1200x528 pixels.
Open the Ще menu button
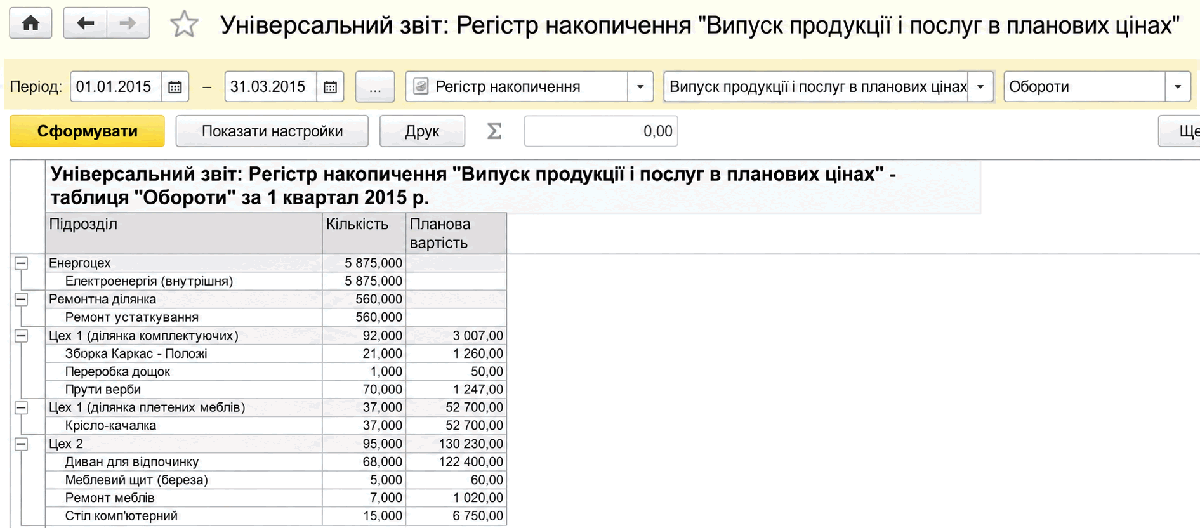(x=1181, y=131)
